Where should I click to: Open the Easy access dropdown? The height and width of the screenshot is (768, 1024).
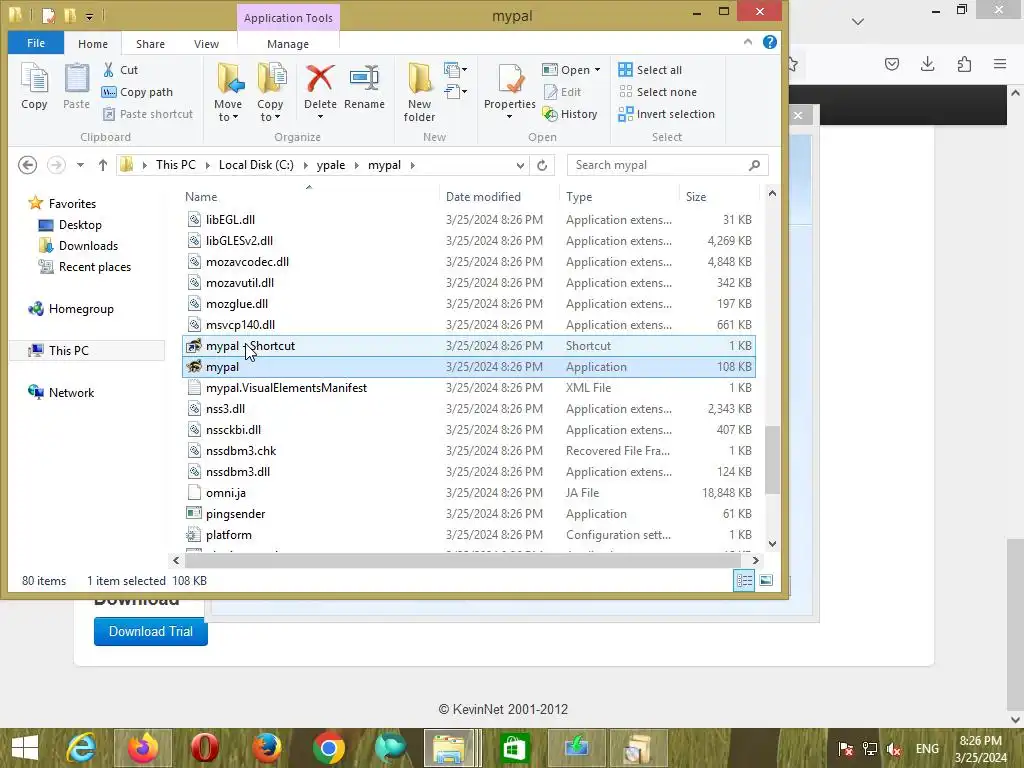(455, 91)
